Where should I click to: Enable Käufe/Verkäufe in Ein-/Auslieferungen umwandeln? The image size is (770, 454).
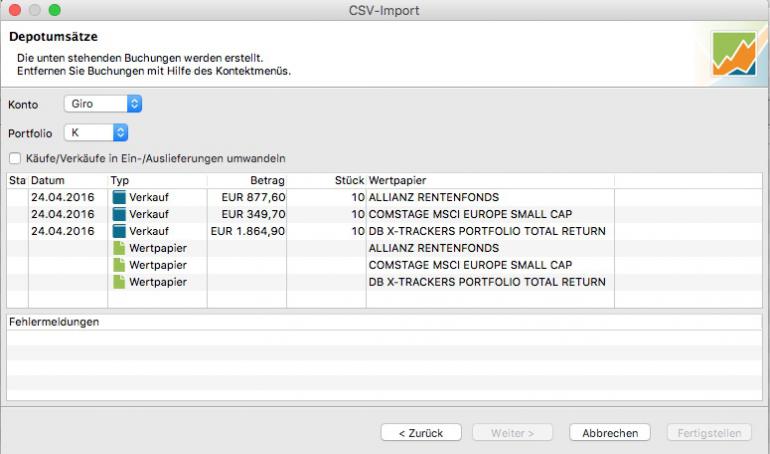14,158
